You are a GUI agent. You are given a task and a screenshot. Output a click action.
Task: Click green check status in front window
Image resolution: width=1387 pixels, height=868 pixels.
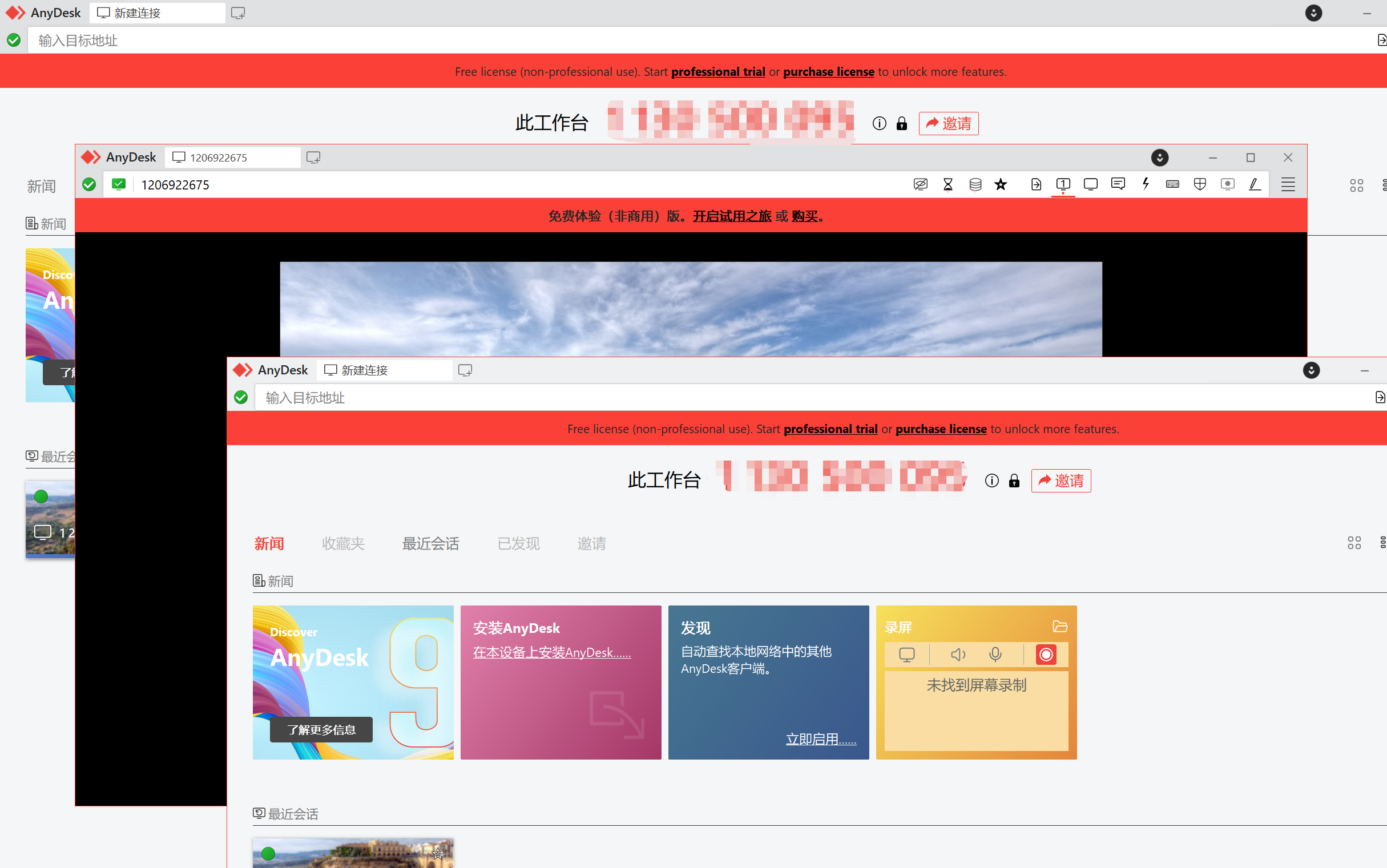point(241,398)
